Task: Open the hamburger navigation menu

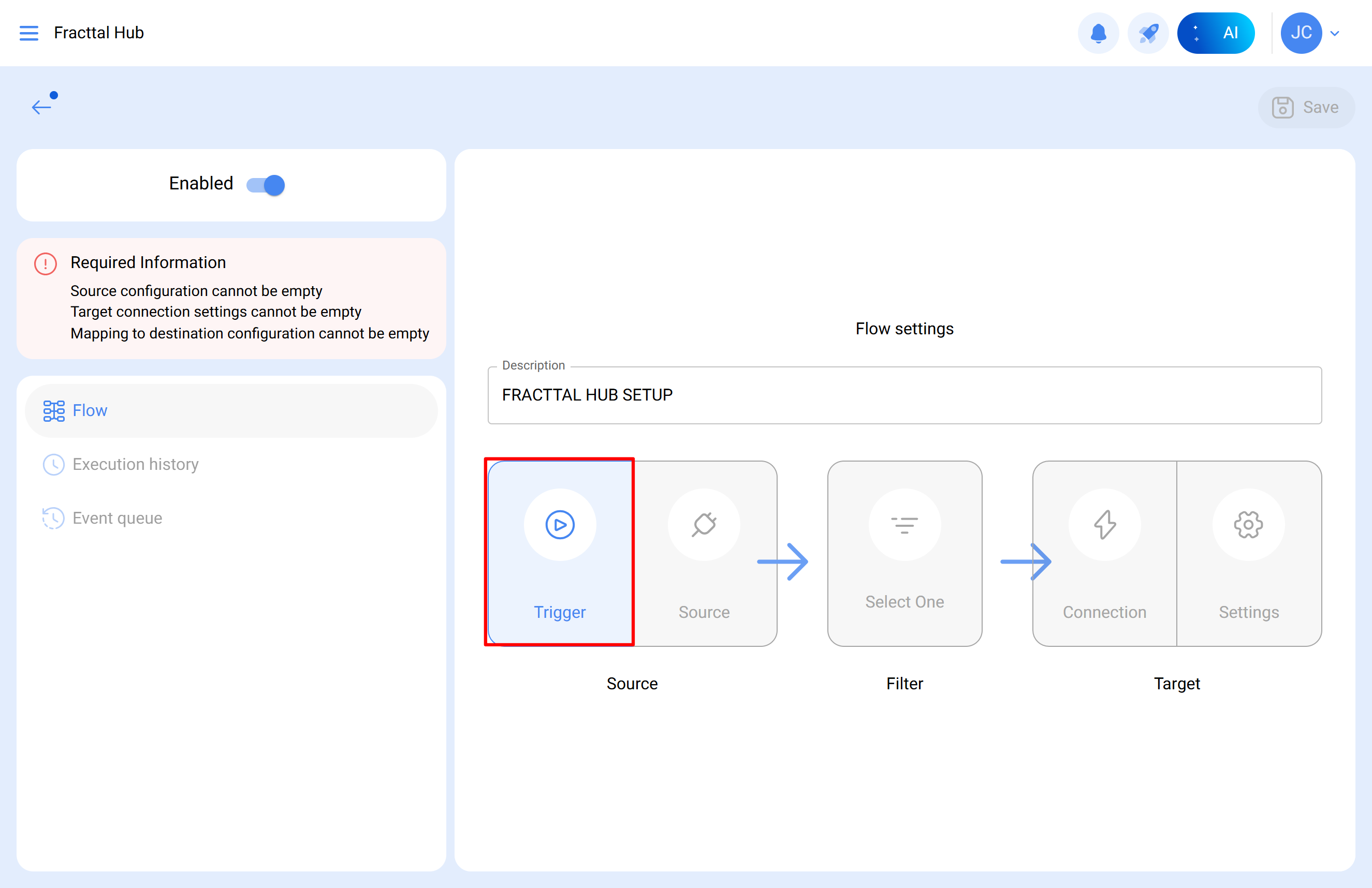Action: (29, 33)
